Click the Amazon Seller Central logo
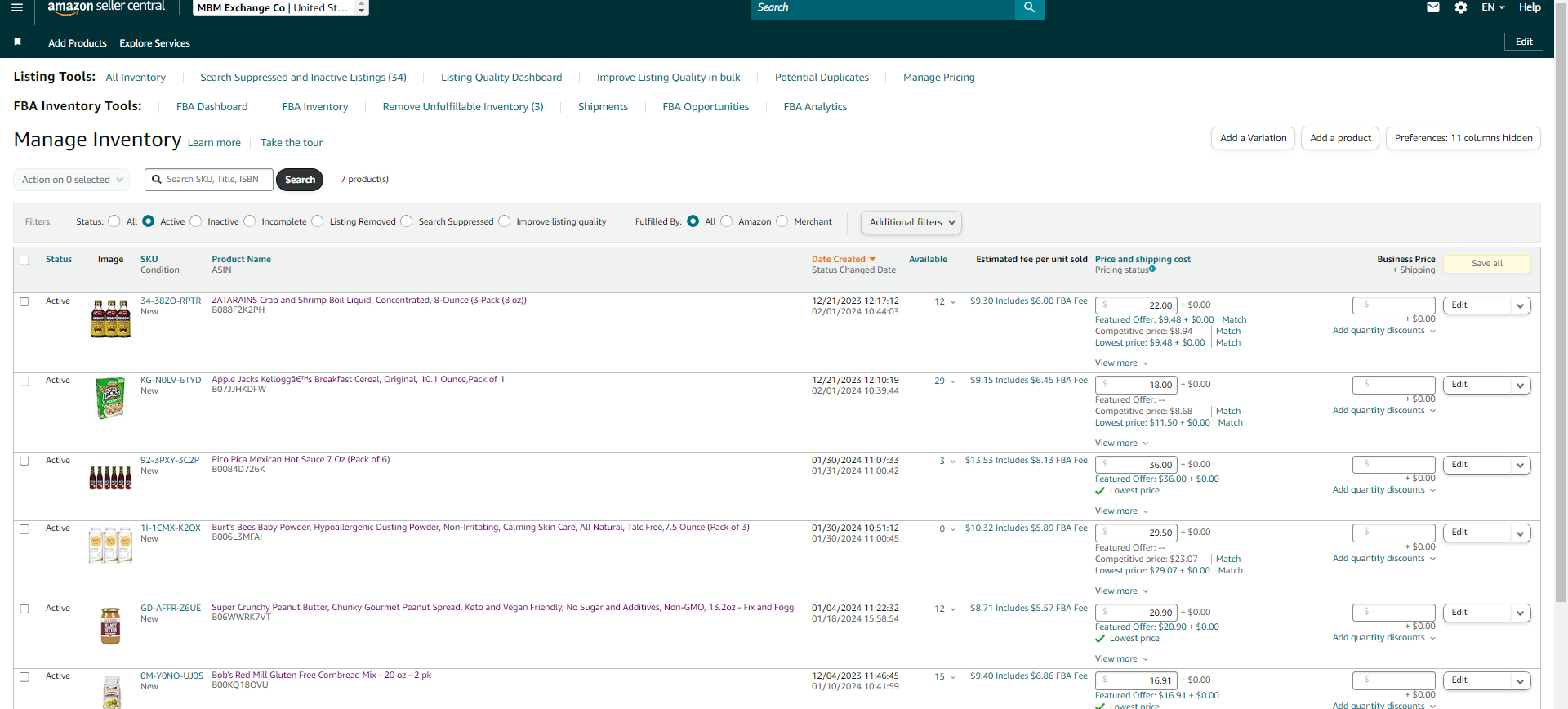Screen dimensions: 1568x709 (x=106, y=7)
